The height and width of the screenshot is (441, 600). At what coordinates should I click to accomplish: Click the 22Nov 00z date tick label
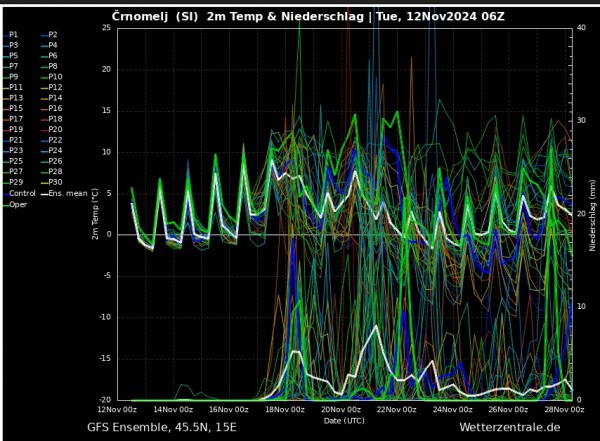click(397, 410)
